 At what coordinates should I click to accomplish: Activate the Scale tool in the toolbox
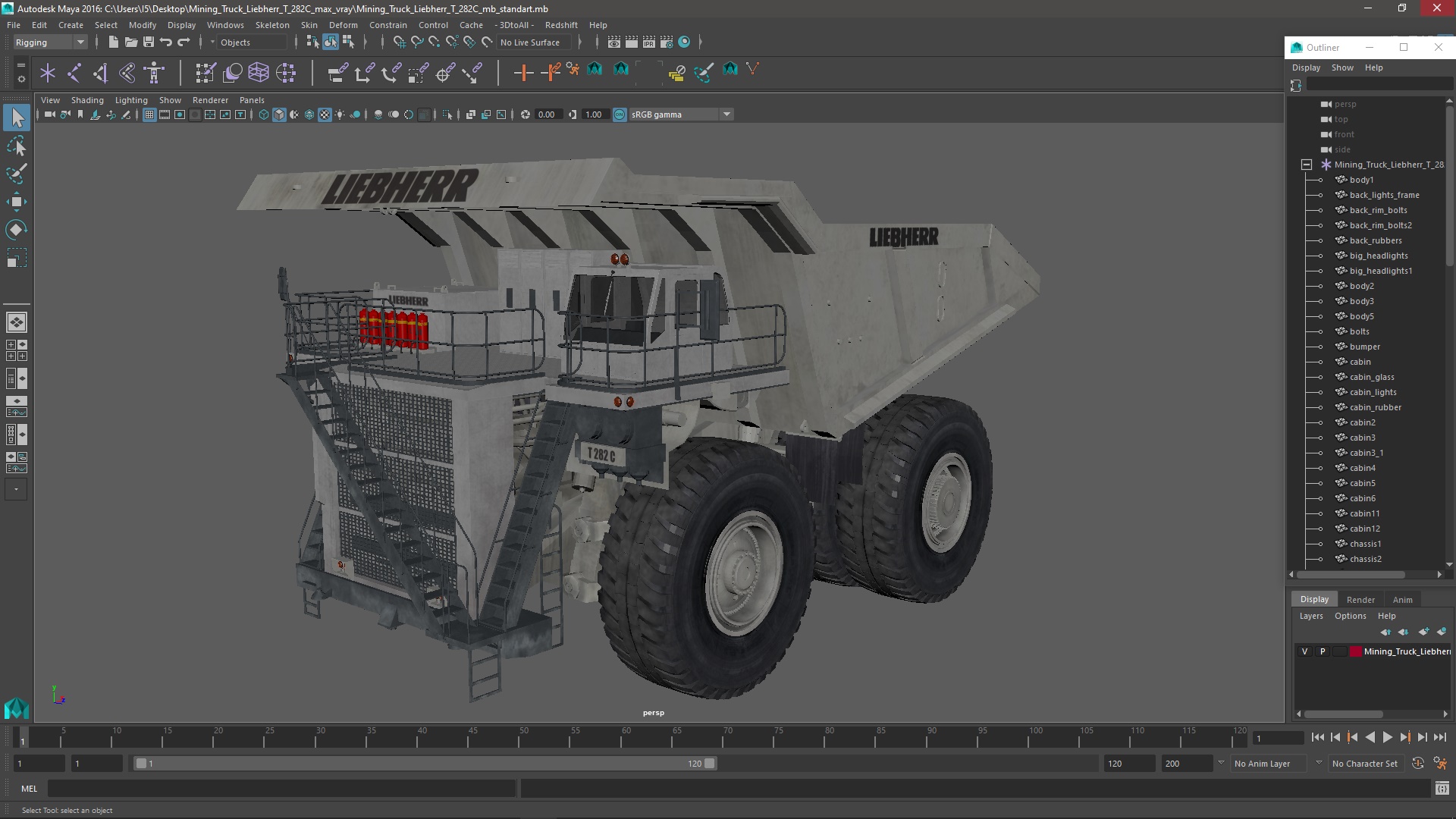coord(16,258)
